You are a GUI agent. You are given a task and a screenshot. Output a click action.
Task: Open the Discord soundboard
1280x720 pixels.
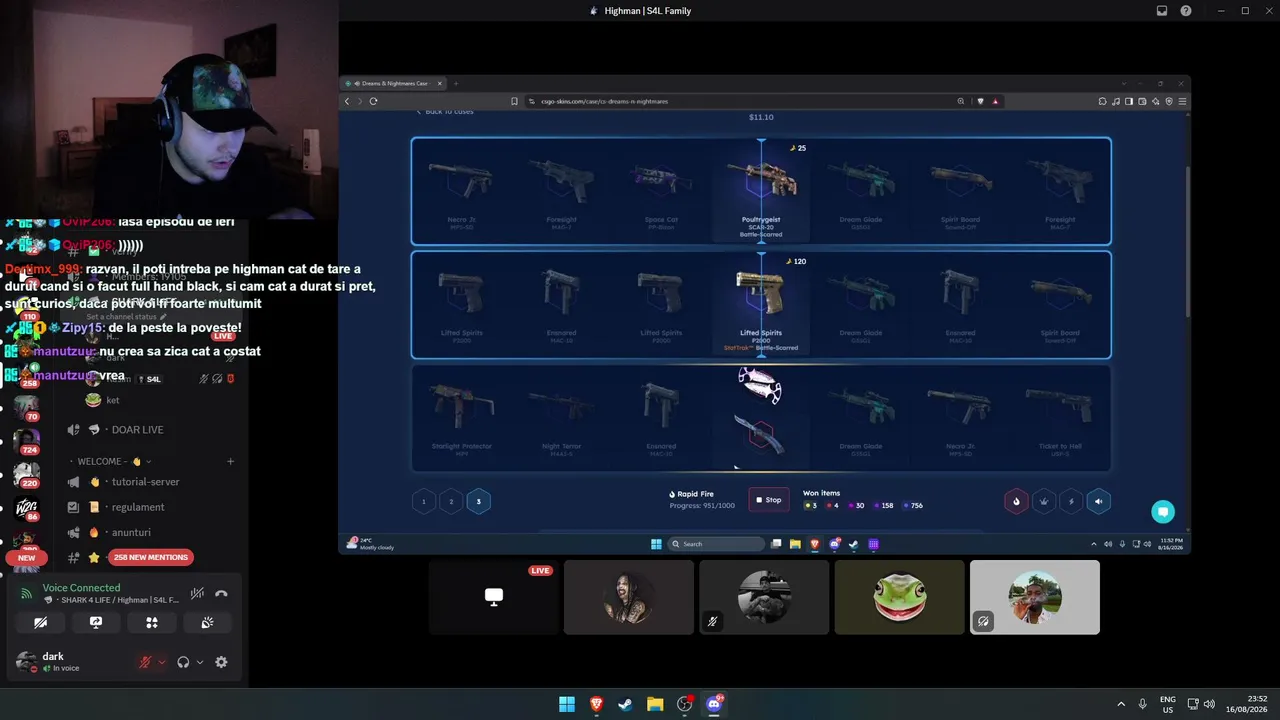(207, 622)
